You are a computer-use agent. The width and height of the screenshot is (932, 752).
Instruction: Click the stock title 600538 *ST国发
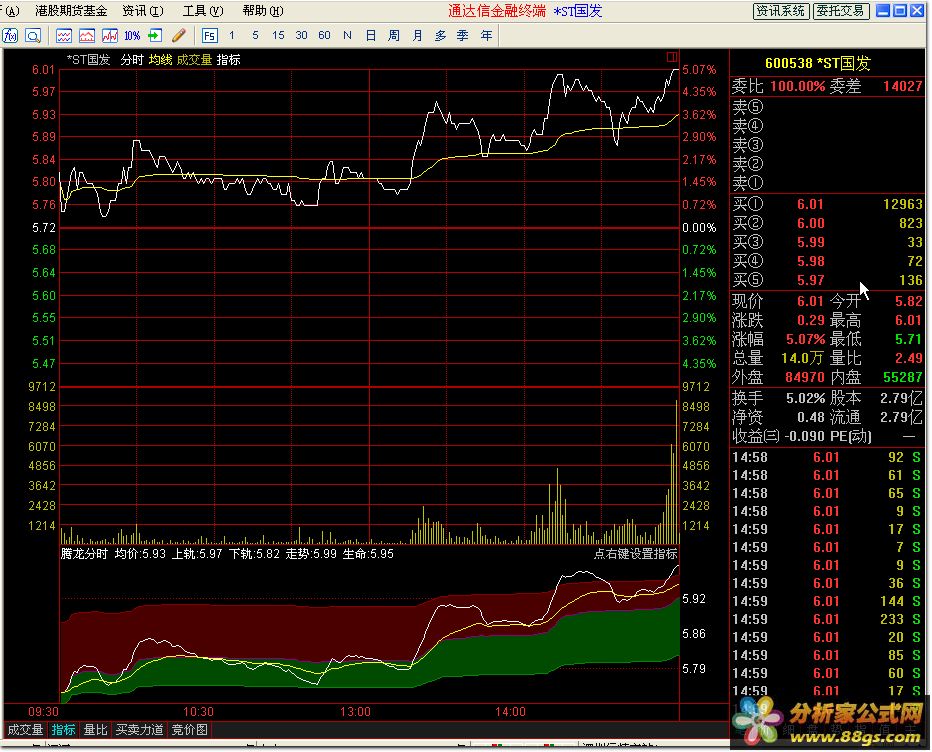[818, 63]
